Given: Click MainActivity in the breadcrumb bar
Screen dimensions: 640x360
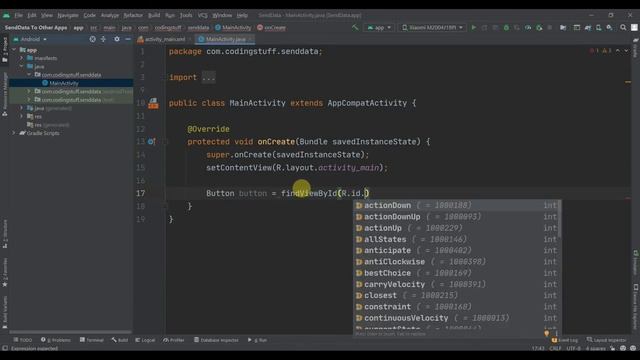Looking at the screenshot, I should click(233, 28).
